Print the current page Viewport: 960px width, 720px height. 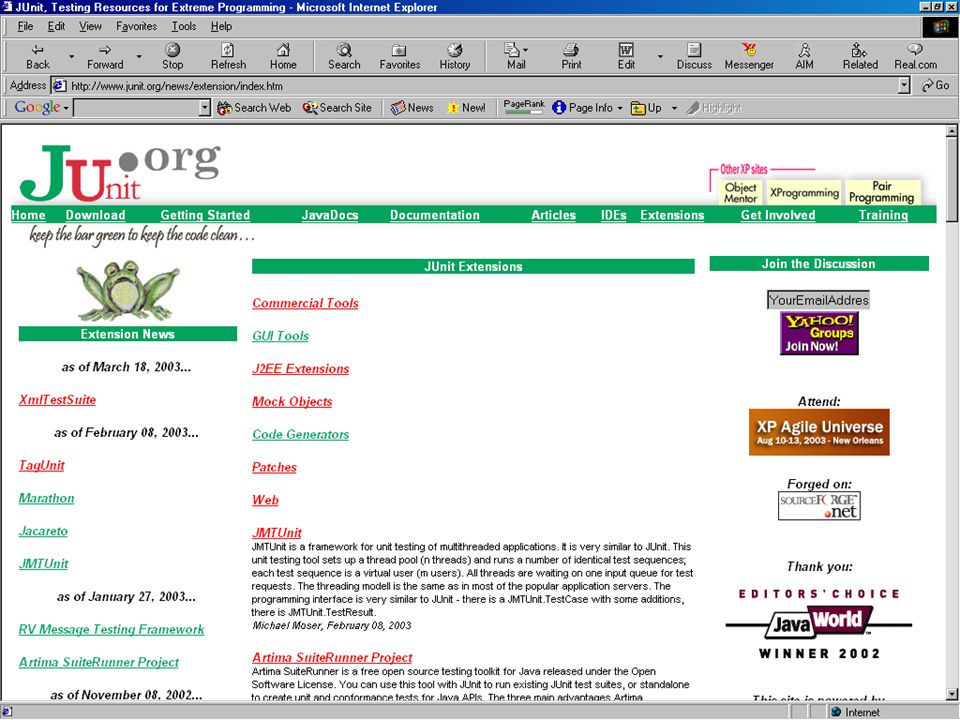(x=571, y=56)
